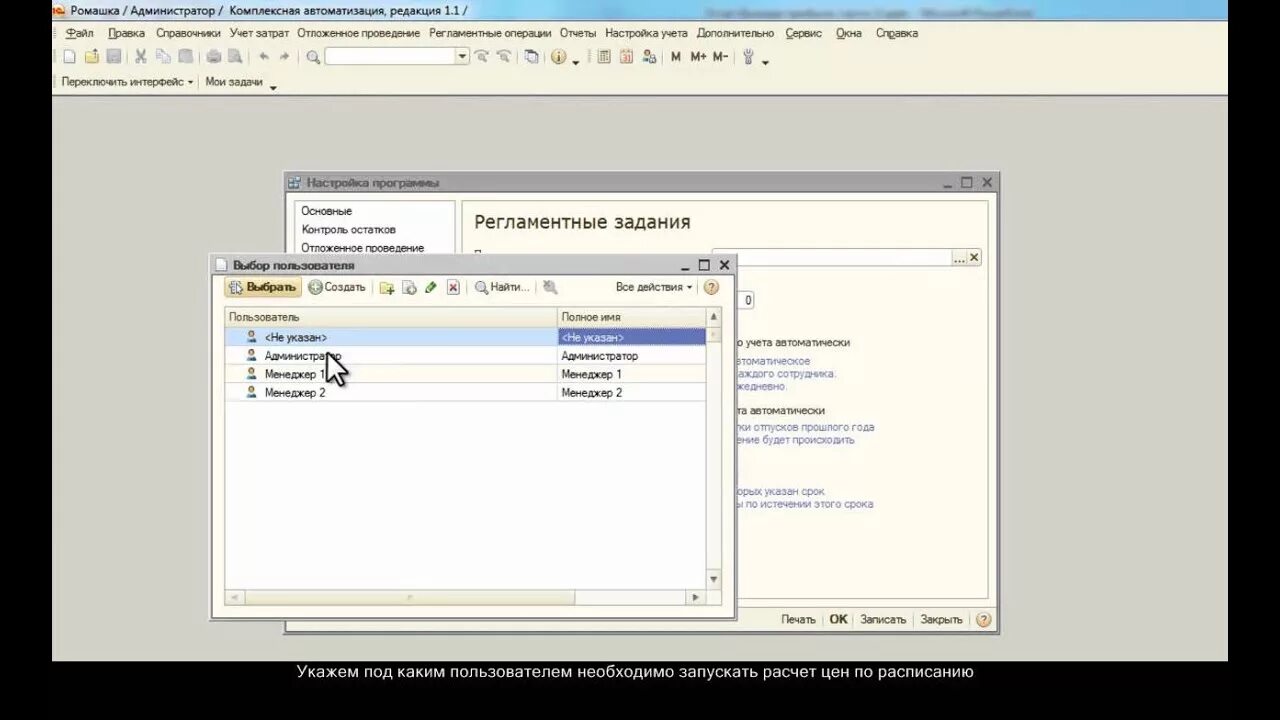Click the main toolbar search input field
Screen dimensions: 1280x720
[x=390, y=57]
